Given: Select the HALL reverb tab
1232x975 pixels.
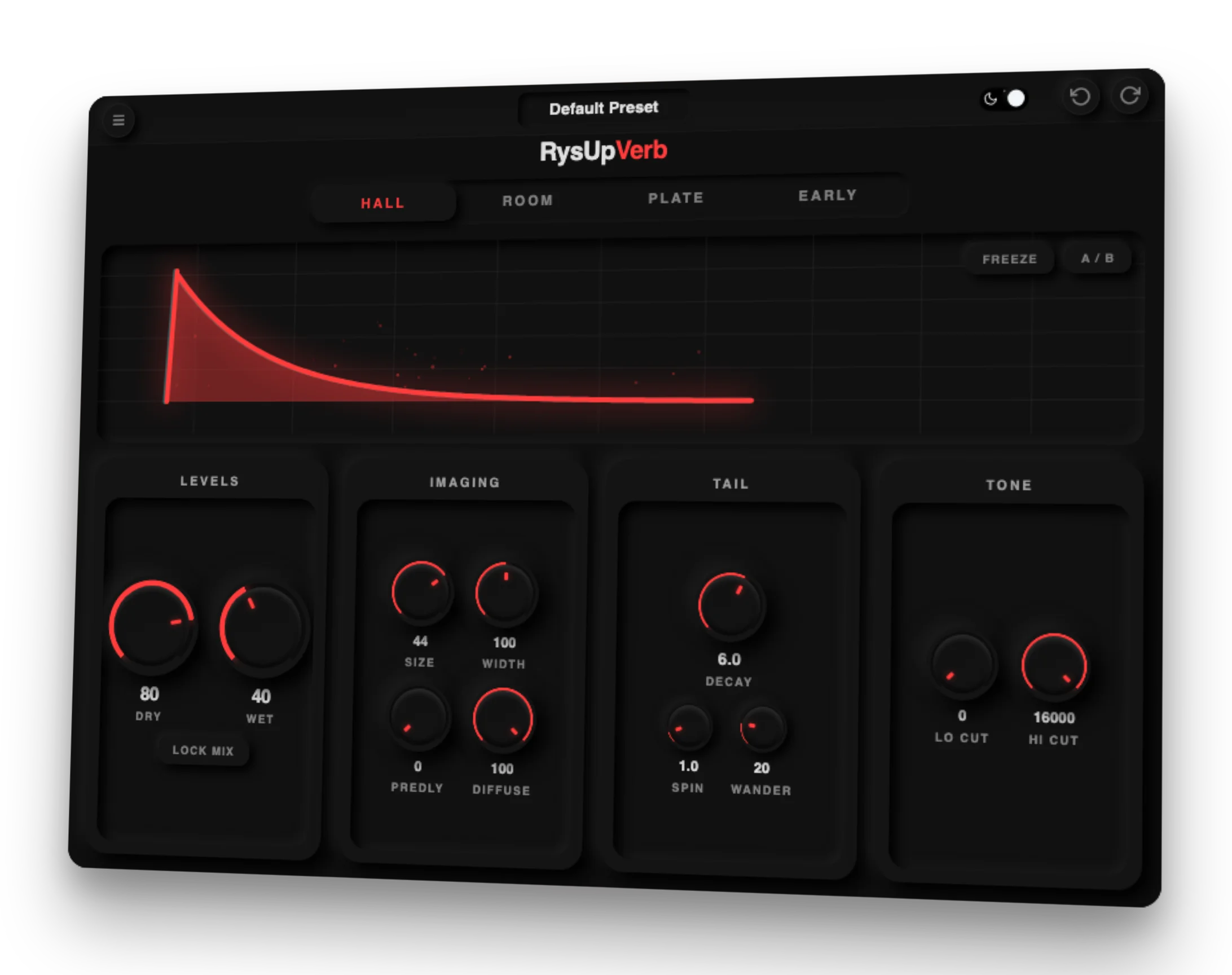Looking at the screenshot, I should [383, 203].
